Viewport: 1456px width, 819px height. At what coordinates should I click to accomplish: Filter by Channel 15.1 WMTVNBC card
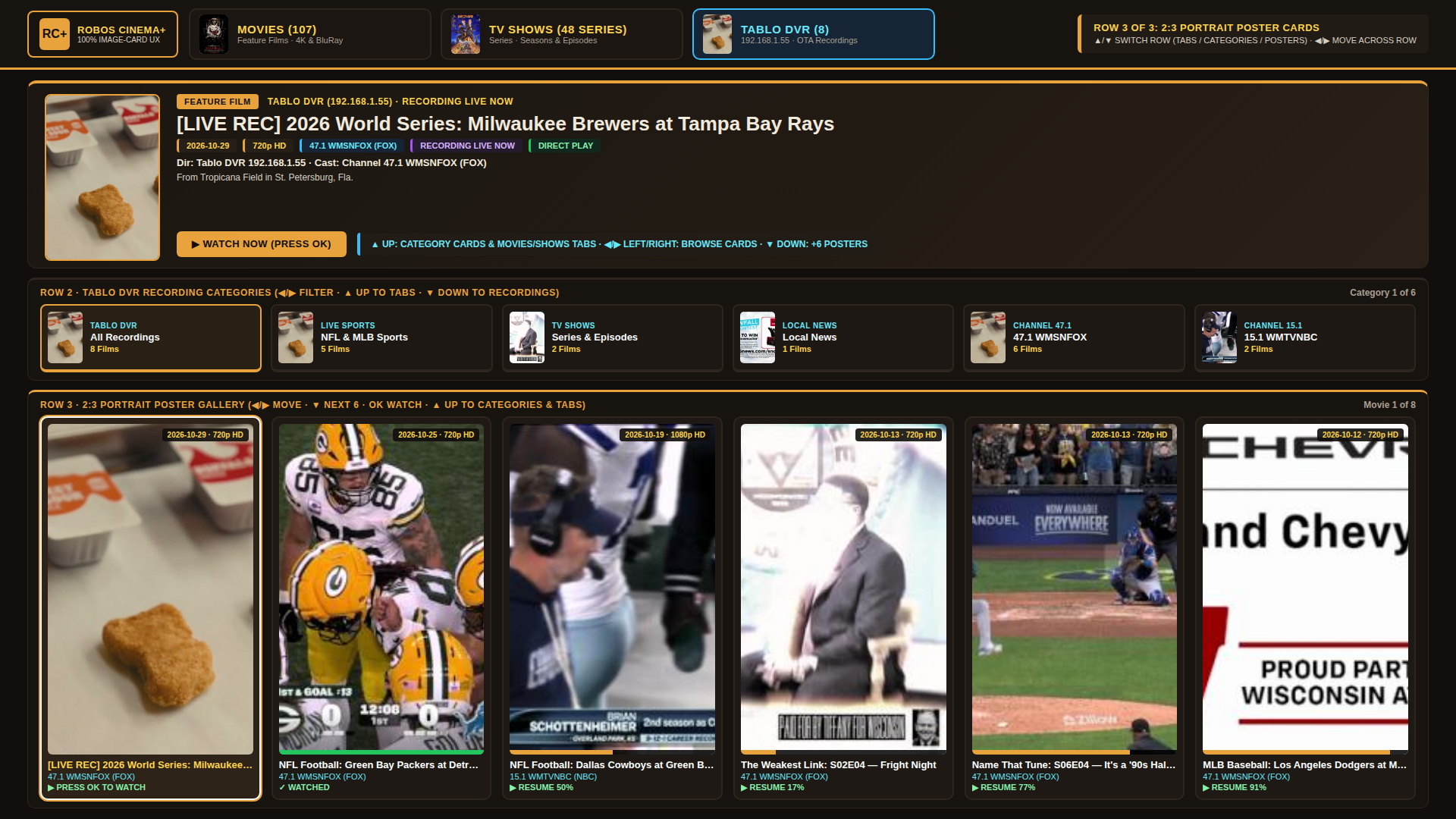1305,338
